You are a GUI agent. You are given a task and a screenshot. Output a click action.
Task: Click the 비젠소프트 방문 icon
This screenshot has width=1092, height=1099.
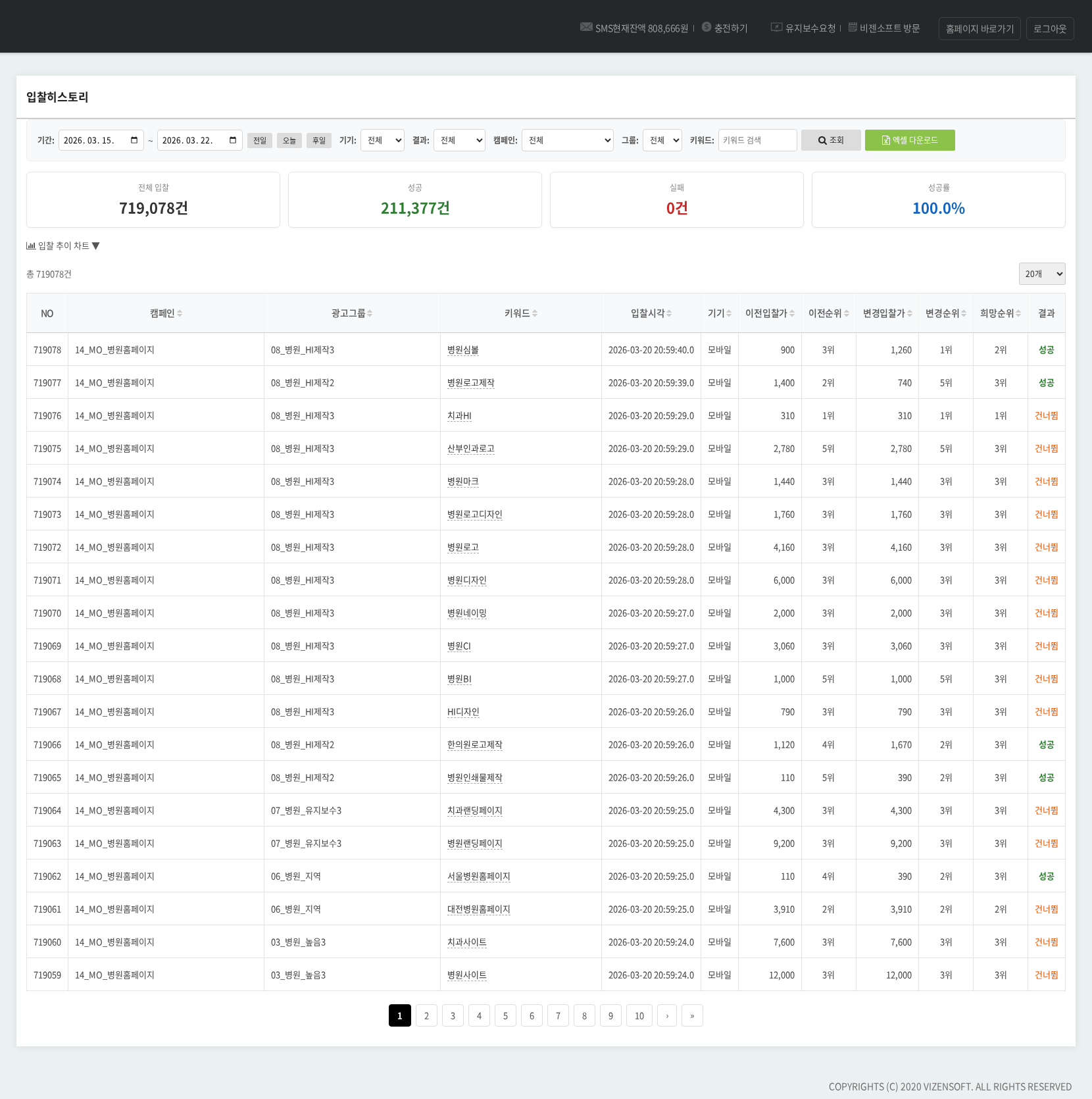(x=853, y=27)
